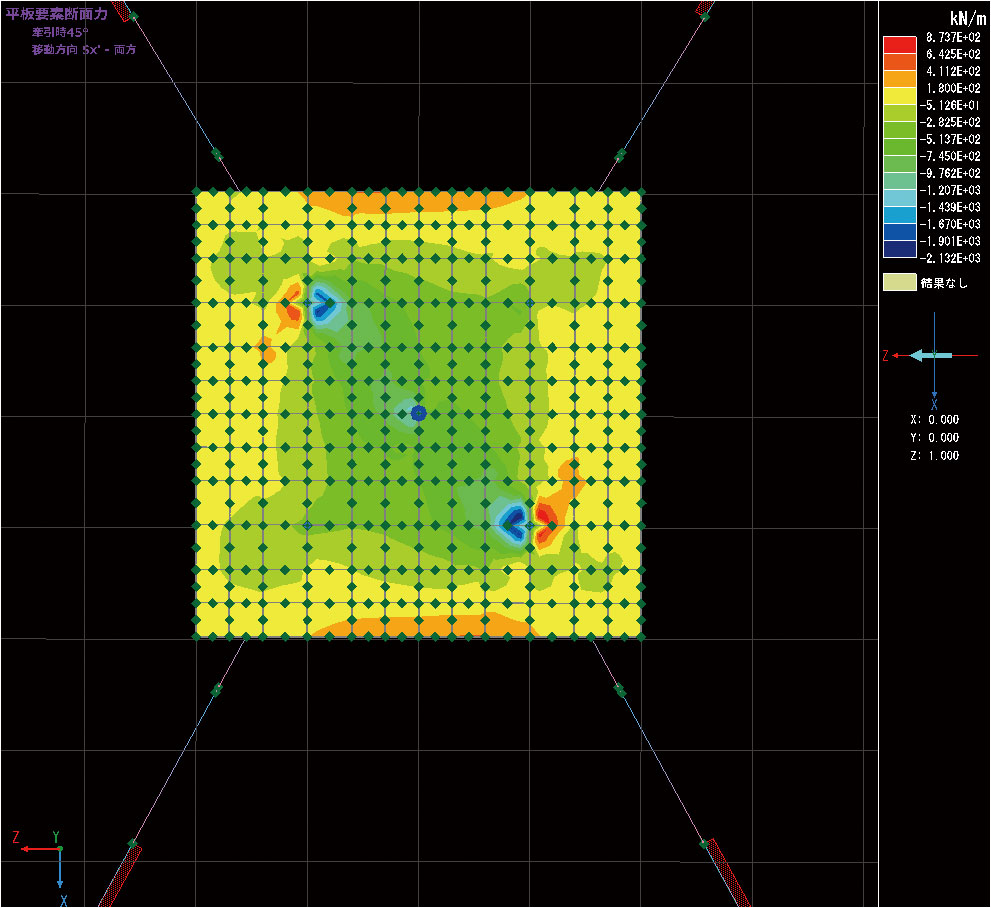Click the legend value -1.207E+03

point(950,190)
